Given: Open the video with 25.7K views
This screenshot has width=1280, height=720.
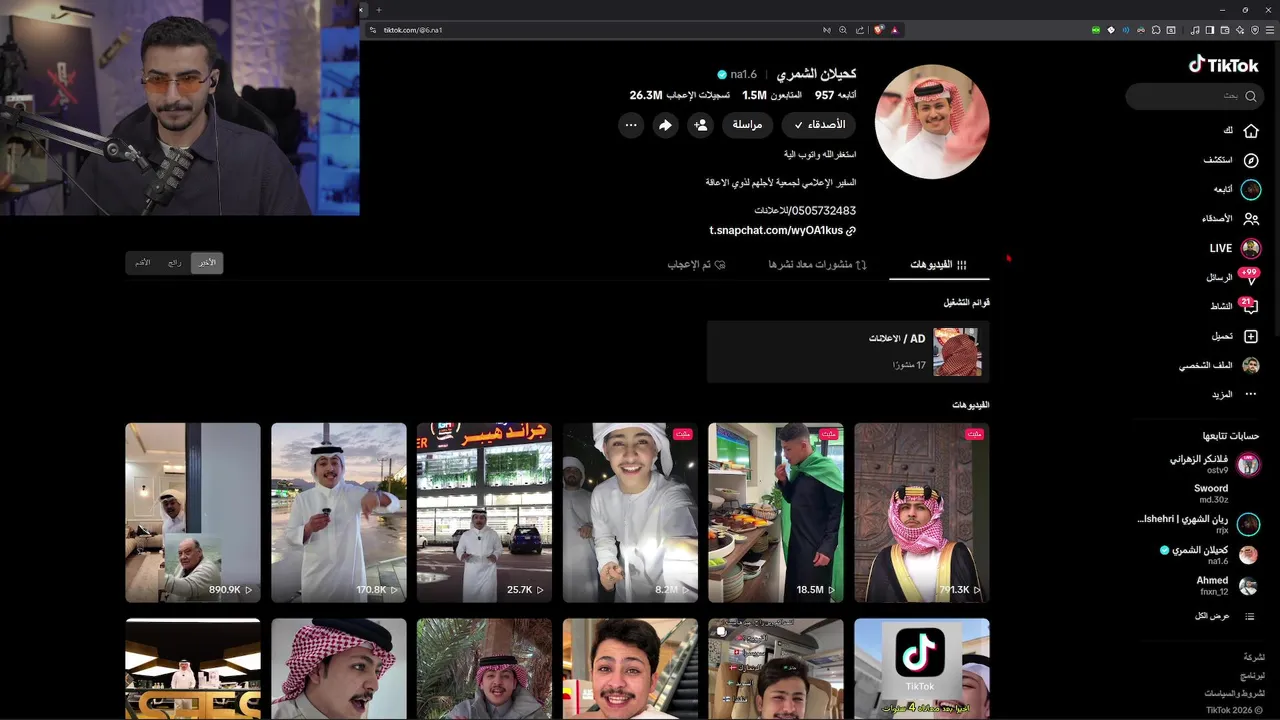Looking at the screenshot, I should click(x=484, y=512).
